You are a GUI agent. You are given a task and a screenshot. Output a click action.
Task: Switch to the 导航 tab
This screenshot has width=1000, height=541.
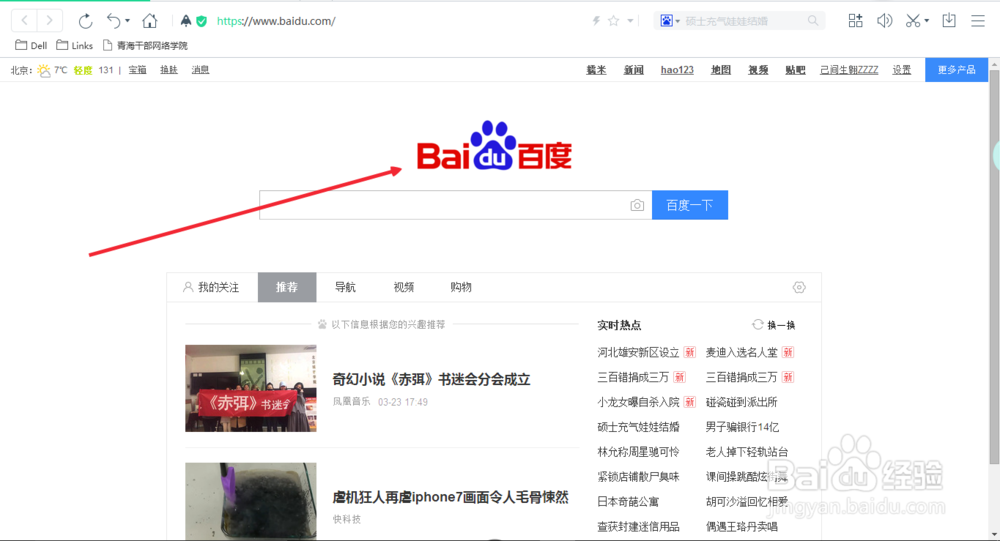coord(345,287)
